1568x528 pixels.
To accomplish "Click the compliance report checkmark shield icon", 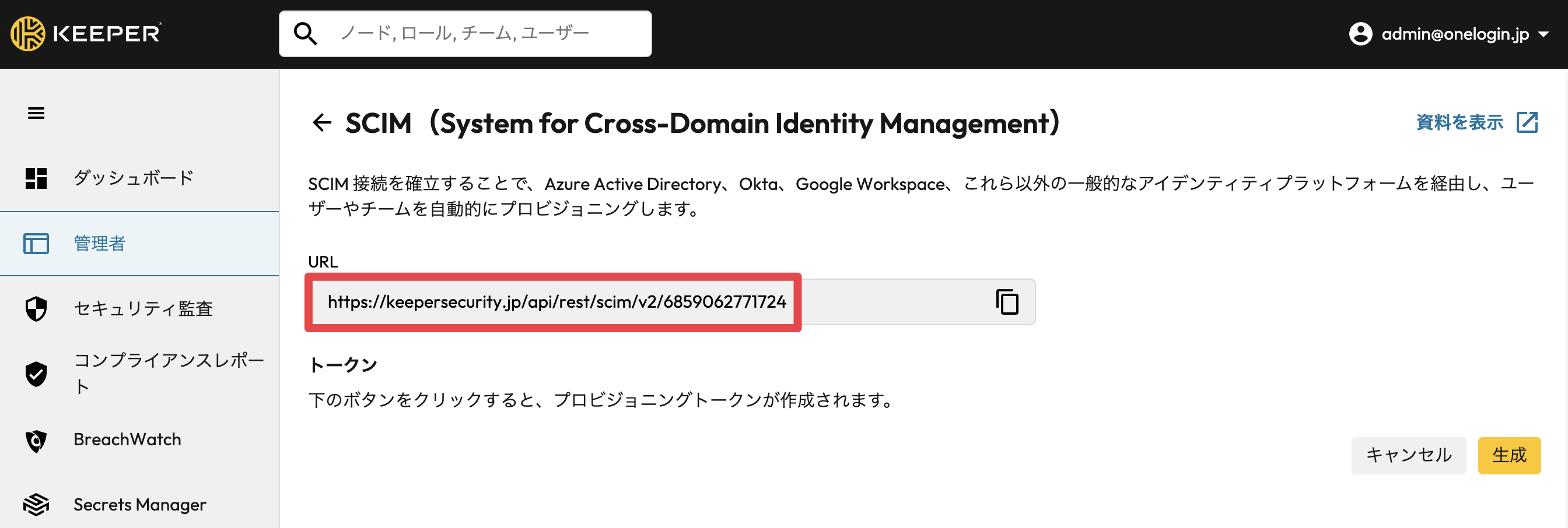I will [36, 374].
